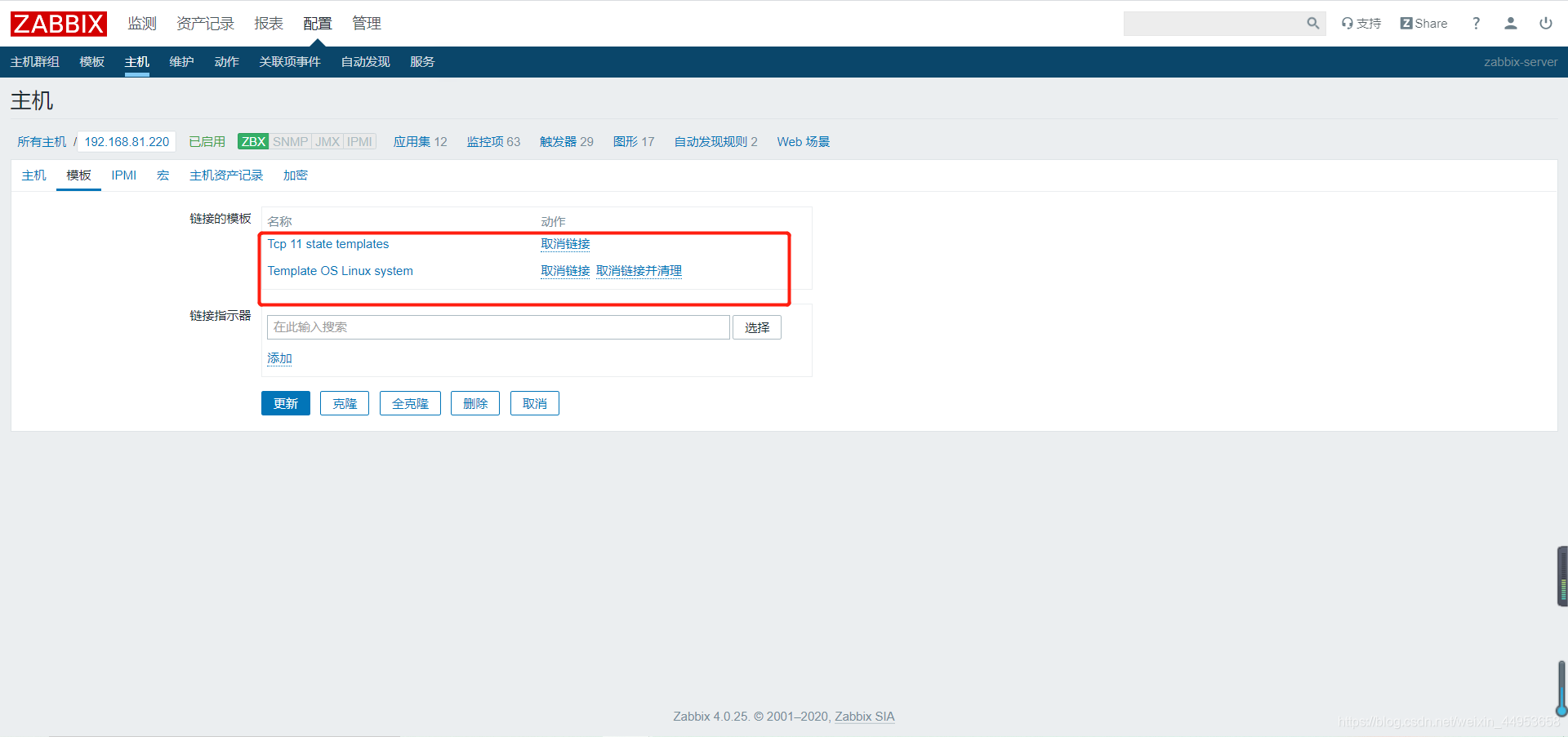Click the search magnifier icon
Screen dimensions: 1568x737
[1312, 24]
